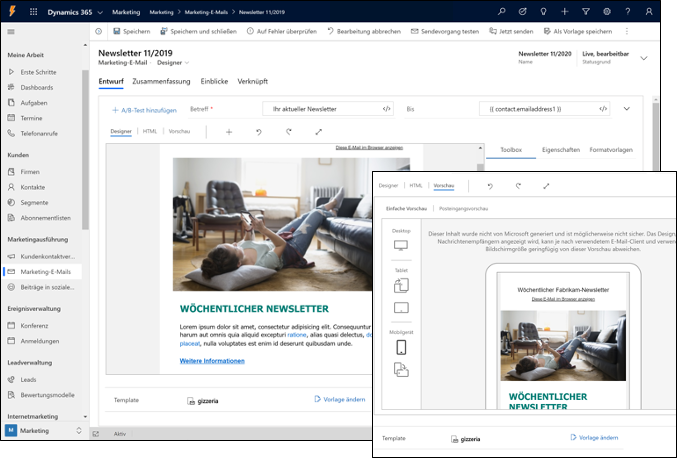Open the settings gear icon
This screenshot has width=683, height=462.
(607, 12)
